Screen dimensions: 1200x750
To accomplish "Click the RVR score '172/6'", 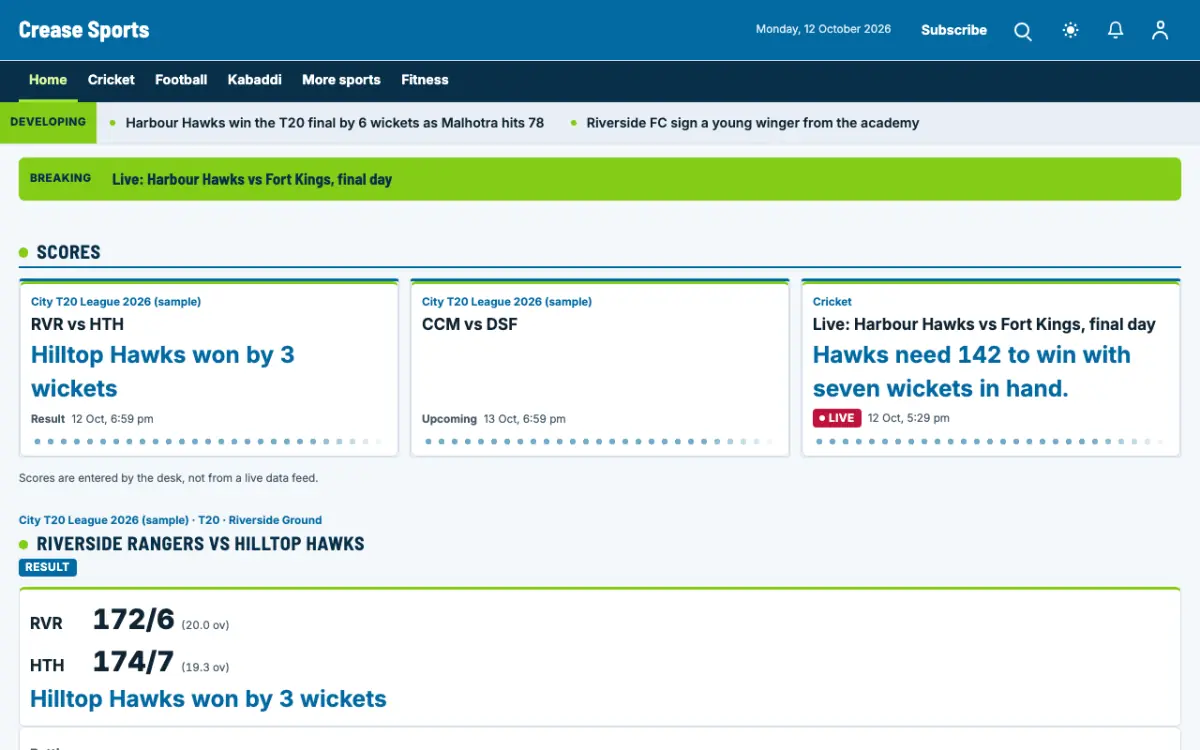I will 134,620.
